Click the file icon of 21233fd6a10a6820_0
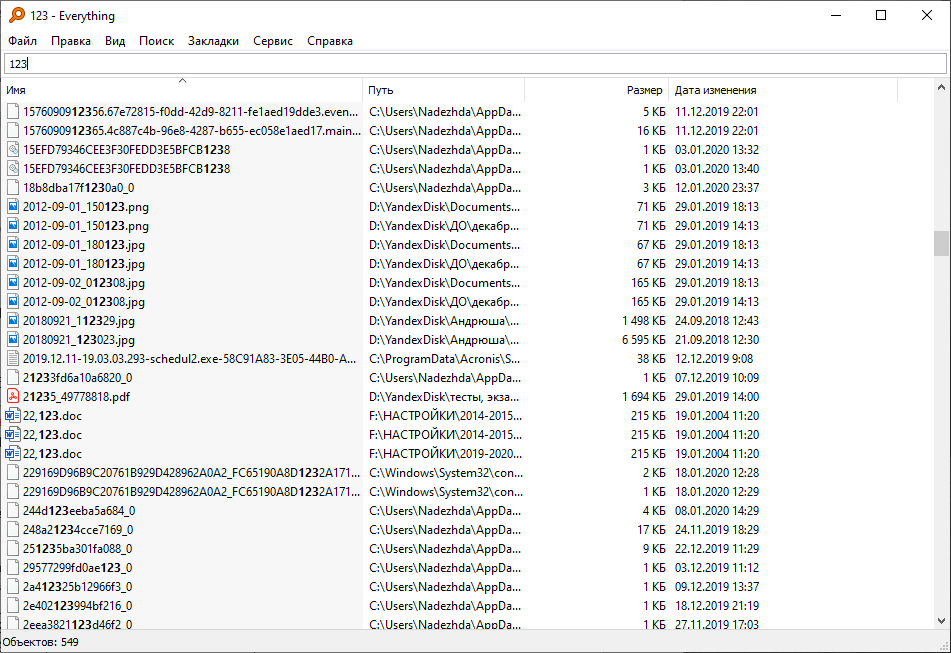This screenshot has height=653, width=951. point(13,378)
